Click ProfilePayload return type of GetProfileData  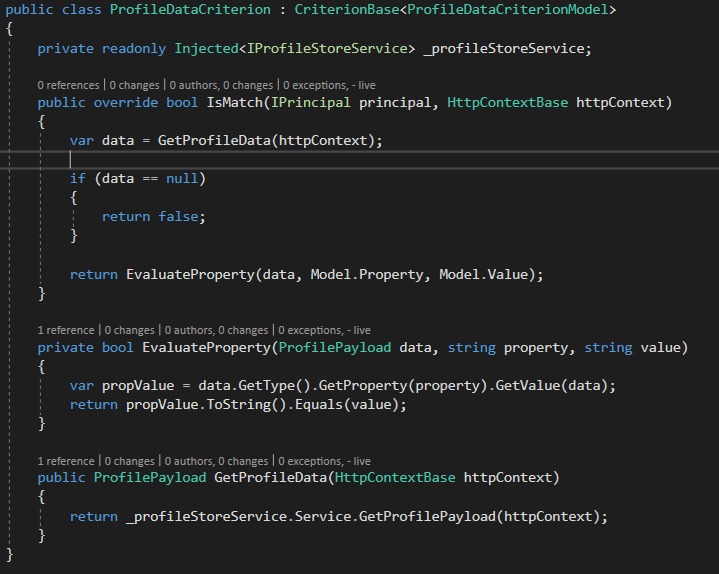click(150, 478)
